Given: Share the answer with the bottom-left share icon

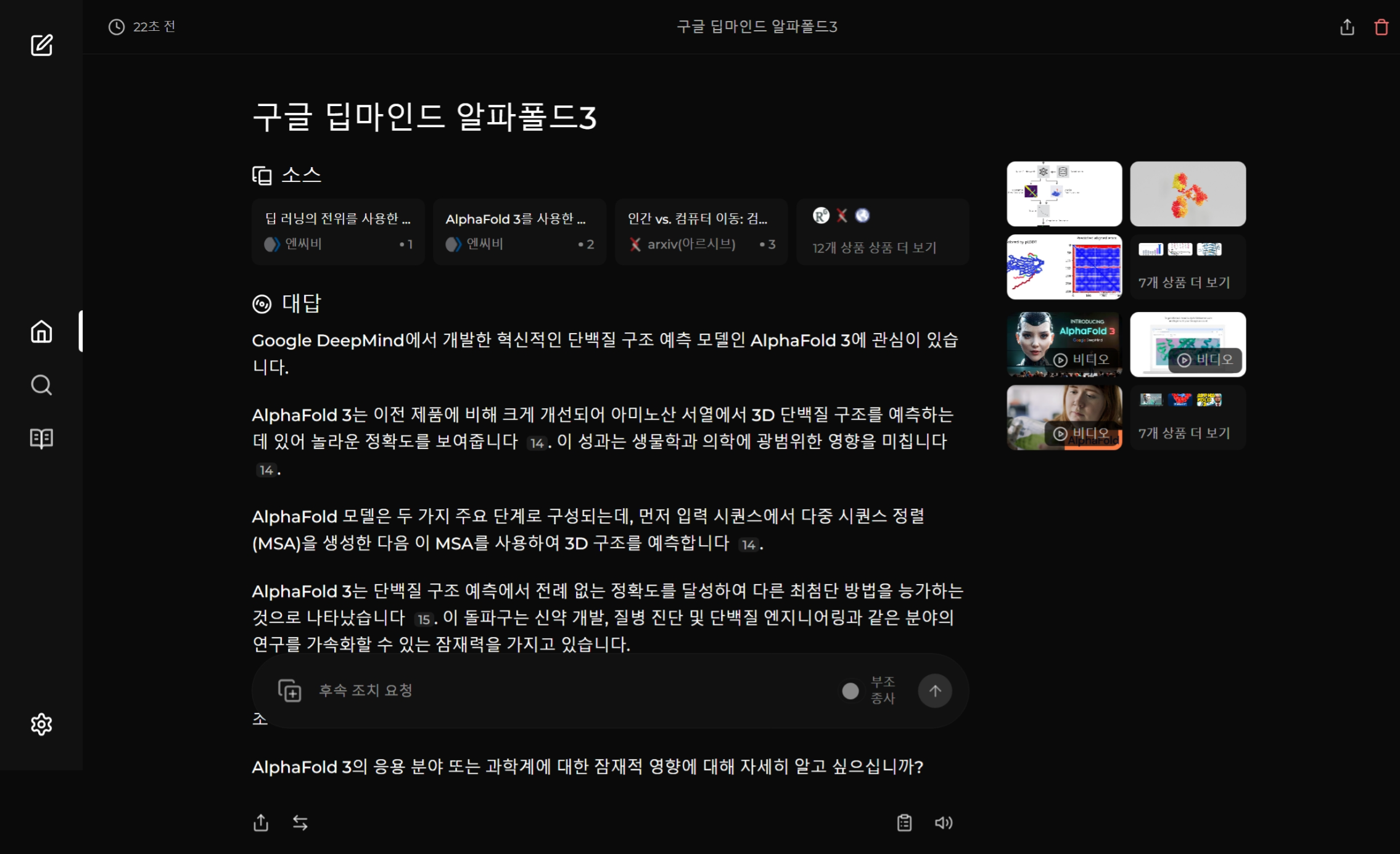Looking at the screenshot, I should click(x=261, y=823).
